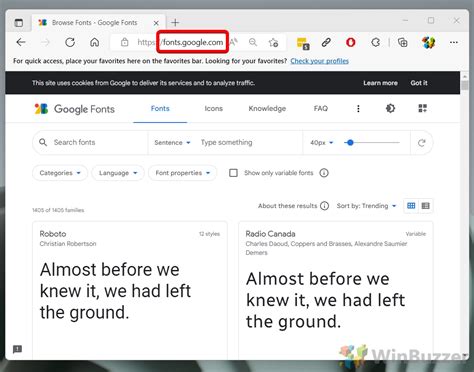The height and width of the screenshot is (372, 474).
Task: Click the link chain extension icon
Action: pyautogui.click(x=326, y=42)
